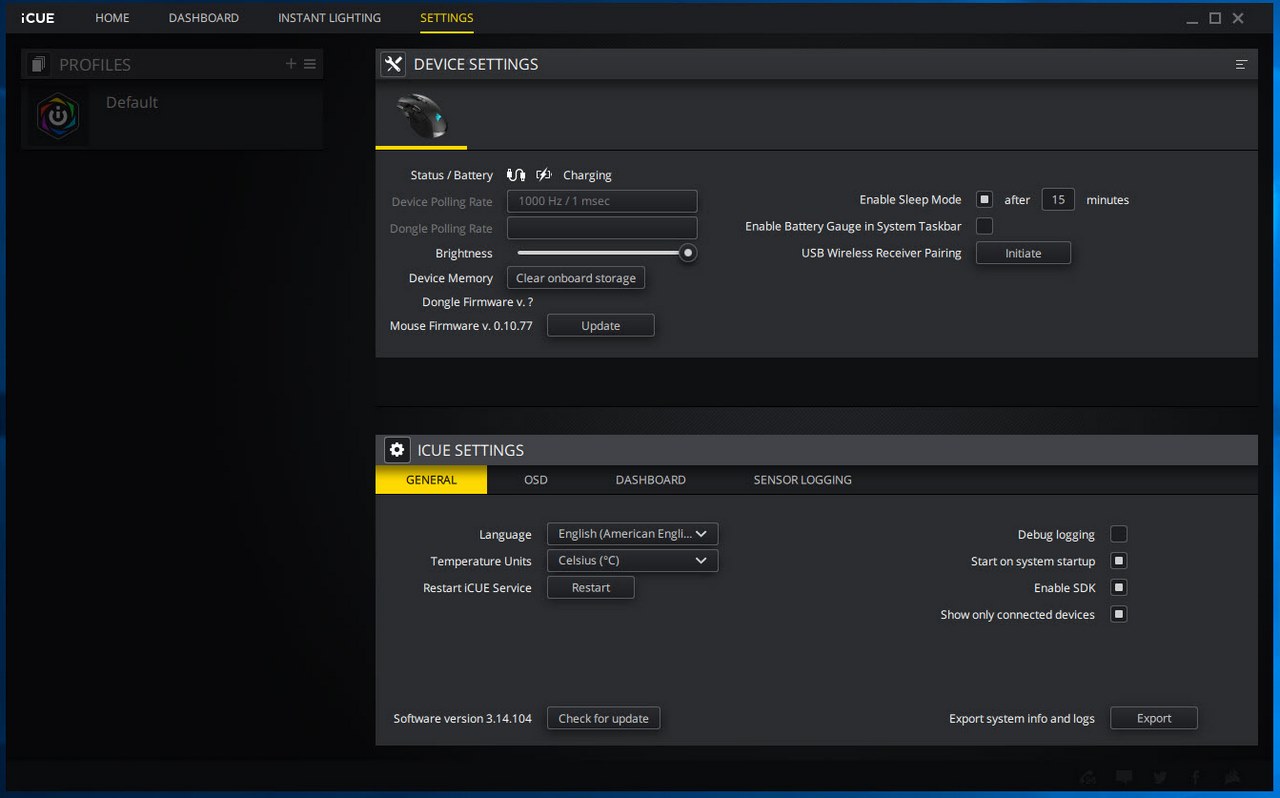Click the Device Settings wrench icon
The width and height of the screenshot is (1280, 798).
tap(393, 64)
